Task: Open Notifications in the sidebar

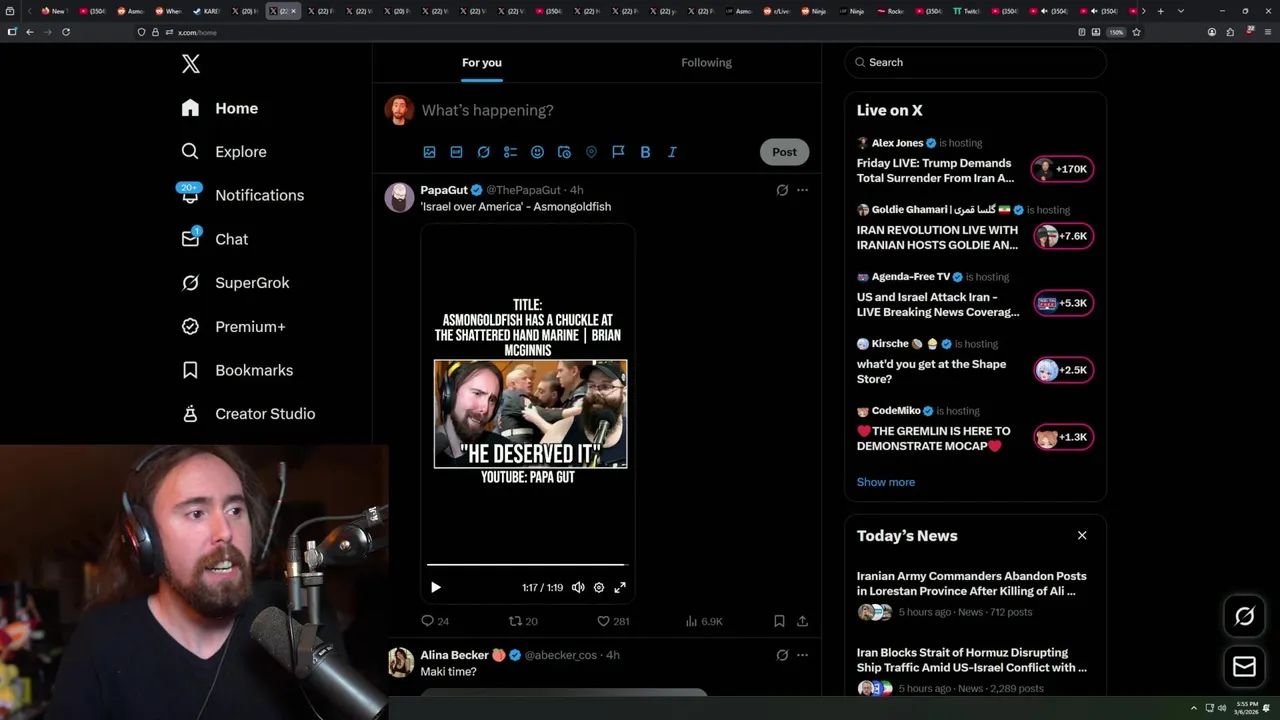Action: click(242, 195)
